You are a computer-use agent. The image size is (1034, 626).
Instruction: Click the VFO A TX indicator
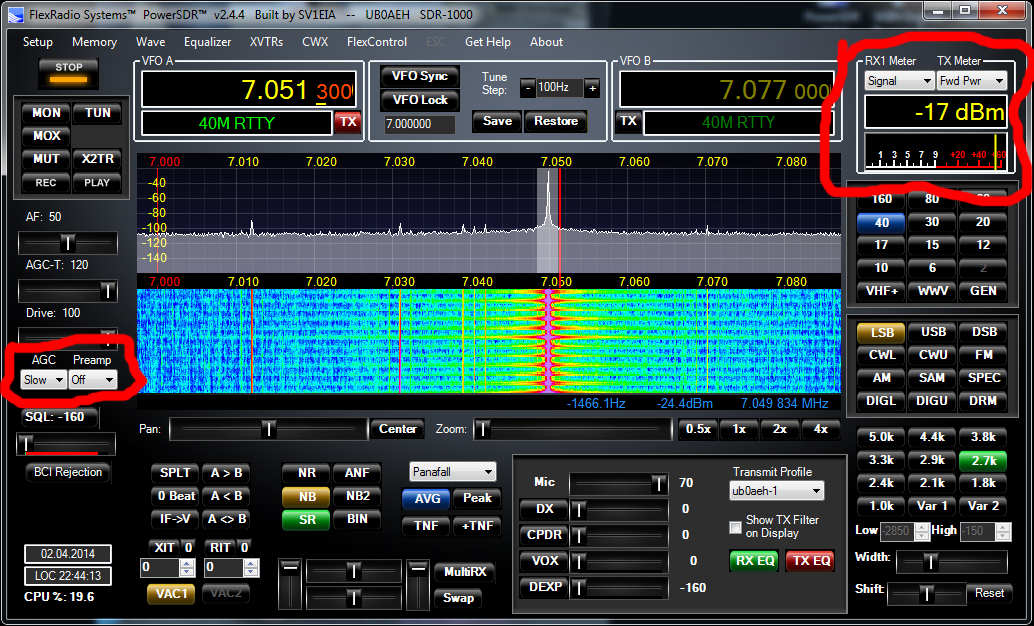347,122
